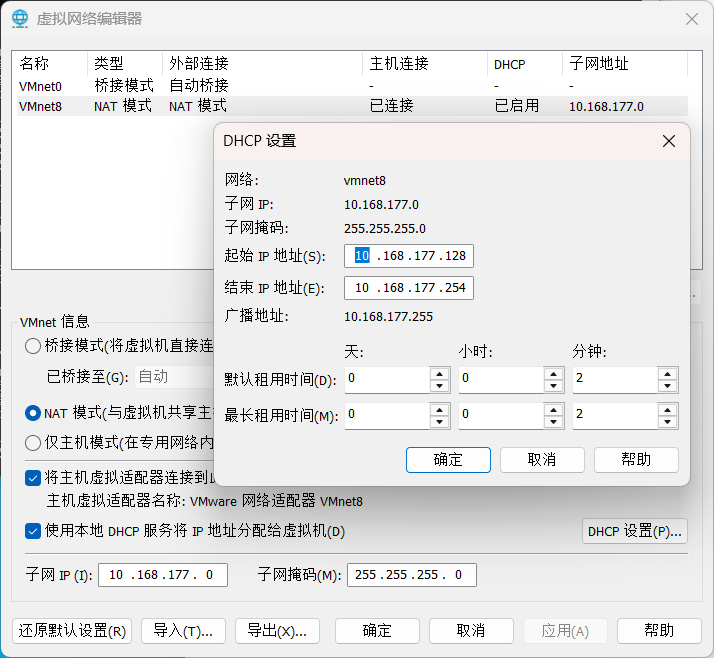Click 确定 in the DHCP 设置 dialog

(x=448, y=460)
